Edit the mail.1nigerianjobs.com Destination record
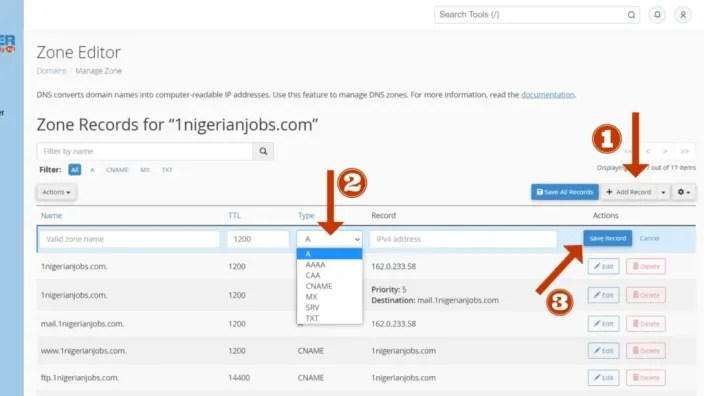Screen dimensions: 704x396 pyautogui.click(x=603, y=295)
